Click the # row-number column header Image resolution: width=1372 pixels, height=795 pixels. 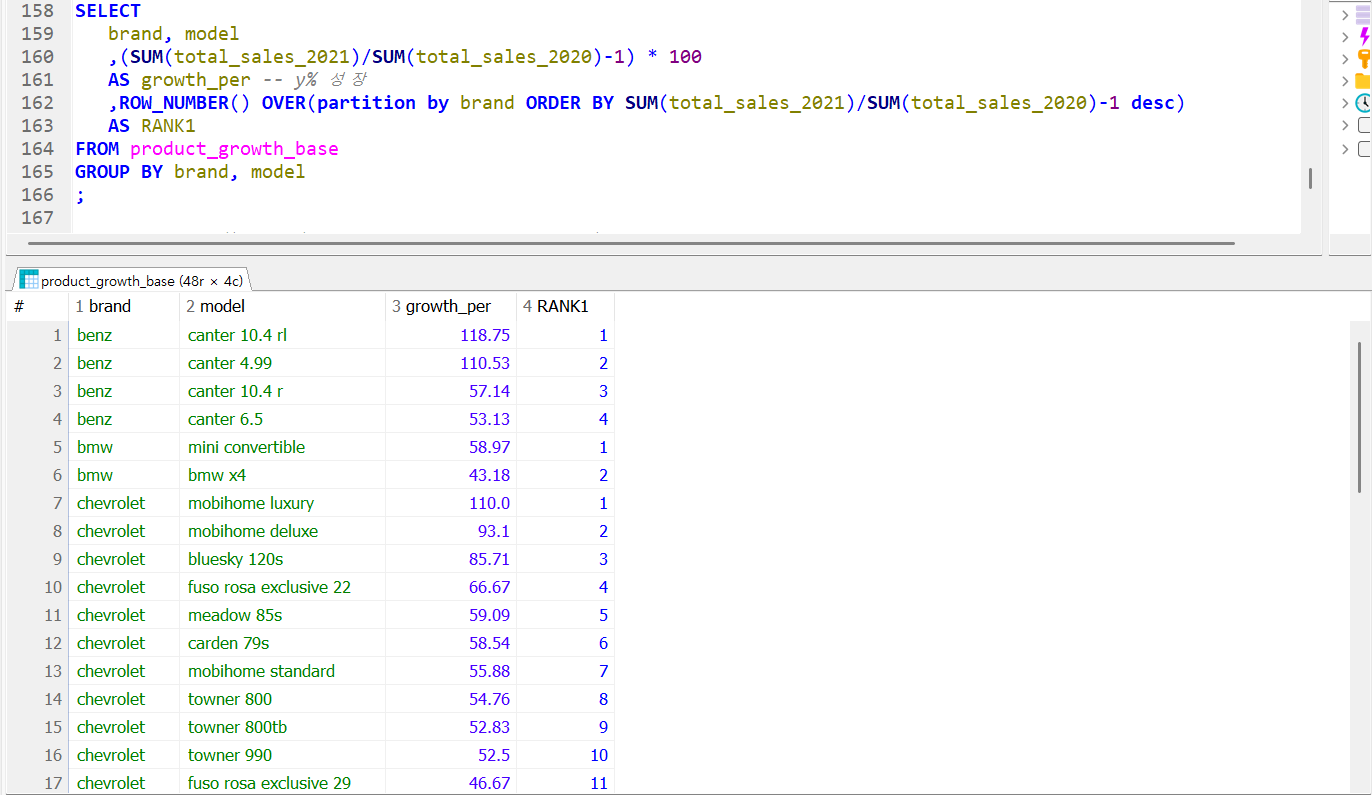(x=38, y=306)
